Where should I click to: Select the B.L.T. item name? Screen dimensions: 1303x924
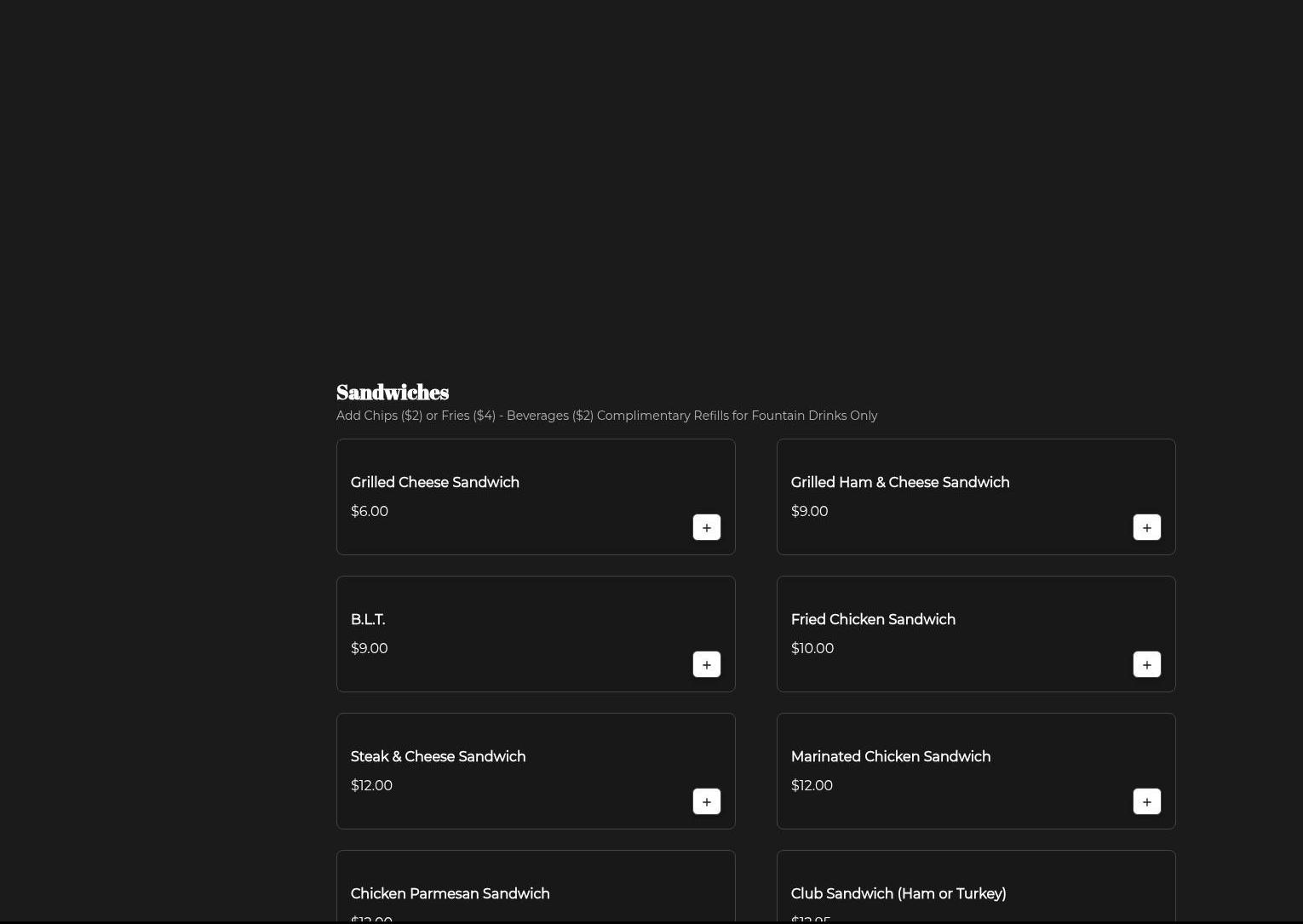368,620
